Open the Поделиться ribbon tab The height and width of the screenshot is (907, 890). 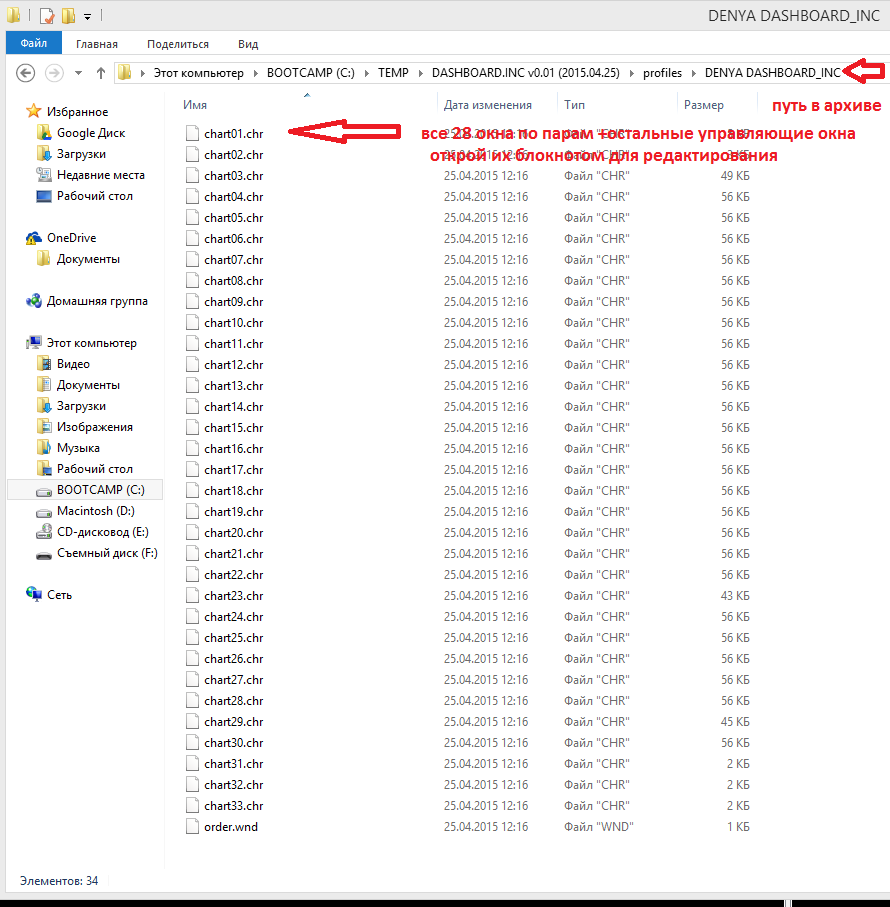(178, 44)
